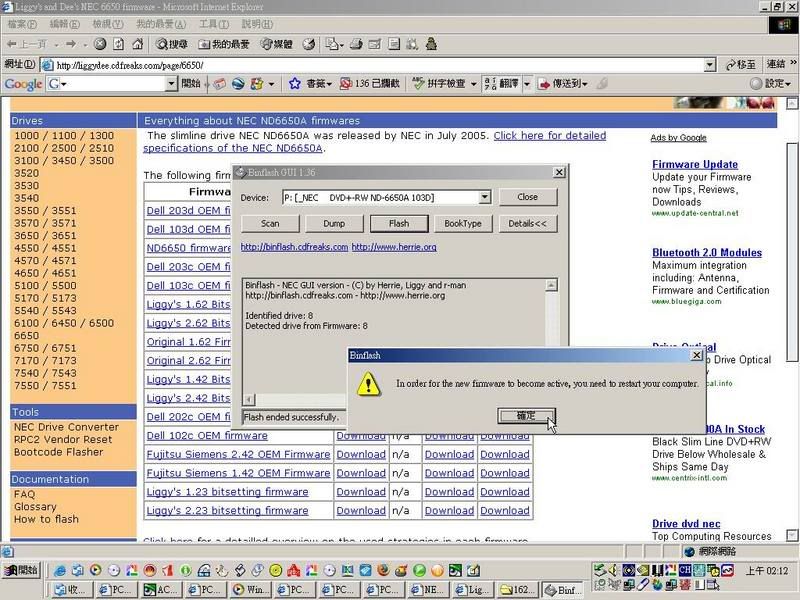
Task: Click the Discuss icon in browser toolbar
Action: click(x=394, y=44)
